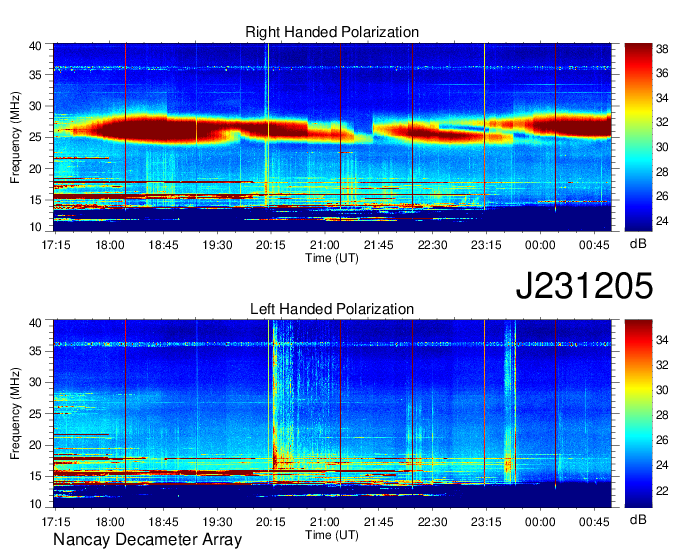680x552 pixels.
Task: Click the 35 MHz tick on Left Handed plot
Action: point(35,351)
